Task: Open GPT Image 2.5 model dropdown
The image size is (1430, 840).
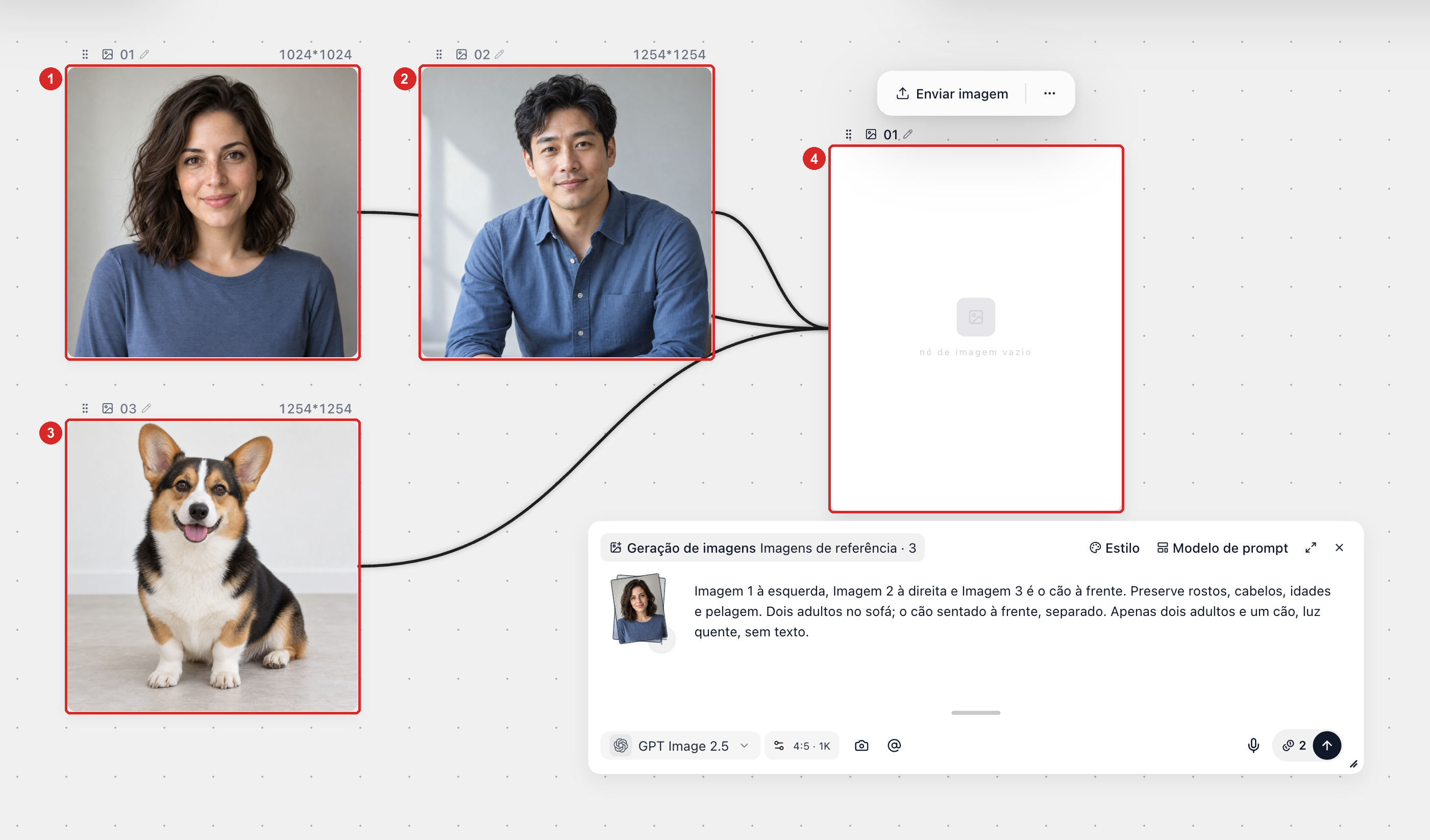Action: [x=679, y=746]
